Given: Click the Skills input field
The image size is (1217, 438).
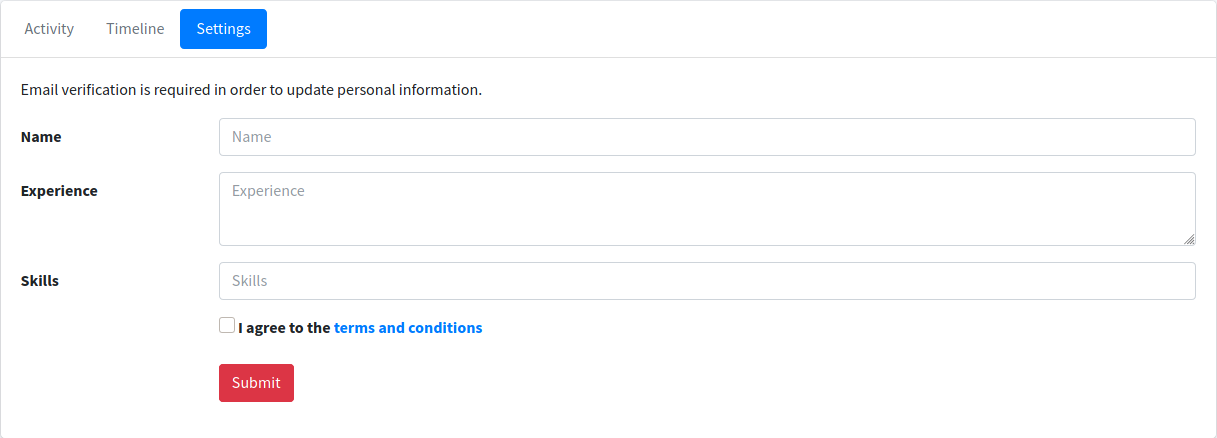Looking at the screenshot, I should pos(707,281).
